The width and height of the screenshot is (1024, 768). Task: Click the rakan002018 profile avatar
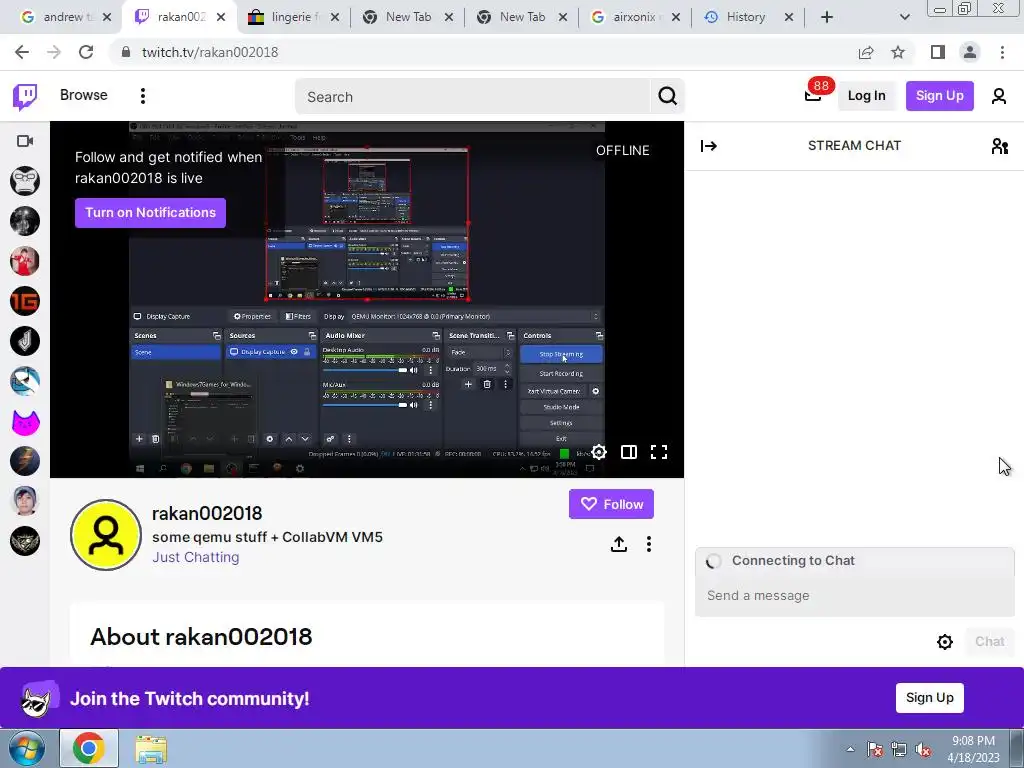click(106, 535)
